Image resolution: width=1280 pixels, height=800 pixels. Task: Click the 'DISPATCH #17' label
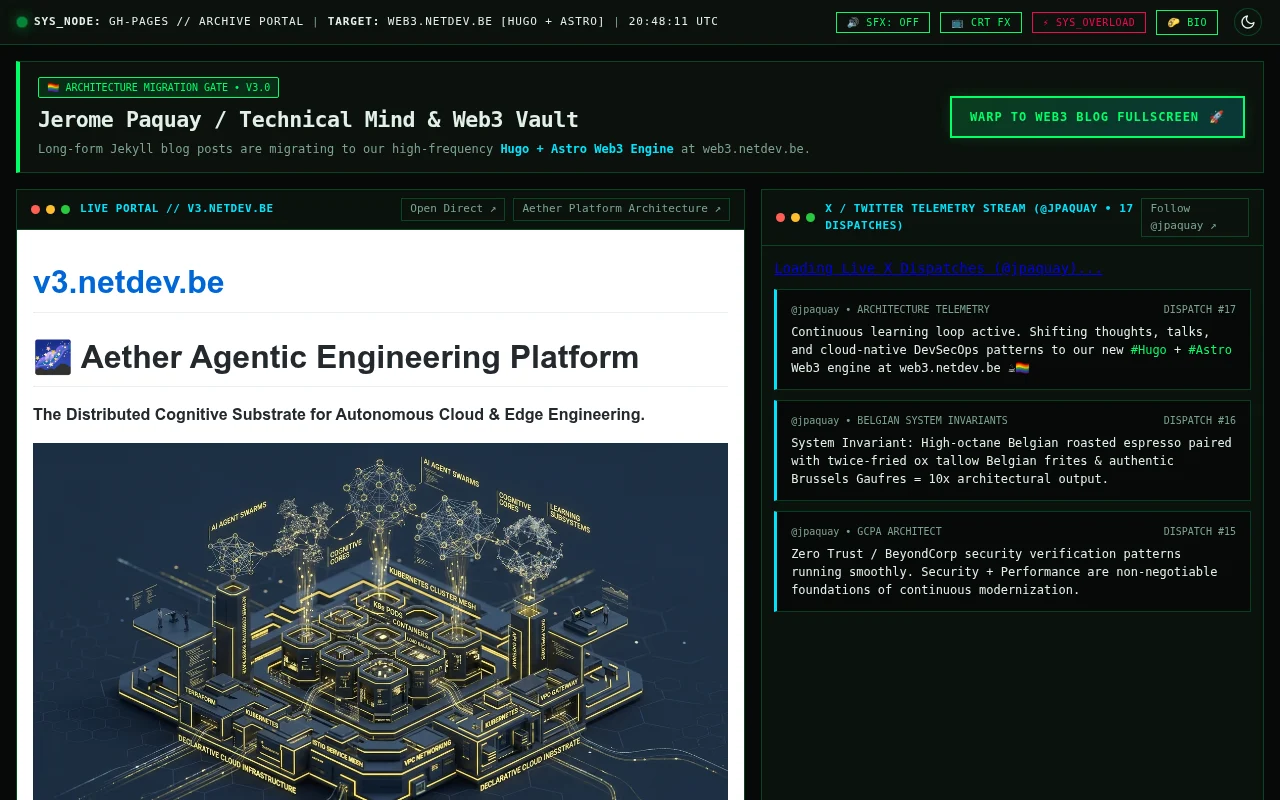click(1199, 310)
